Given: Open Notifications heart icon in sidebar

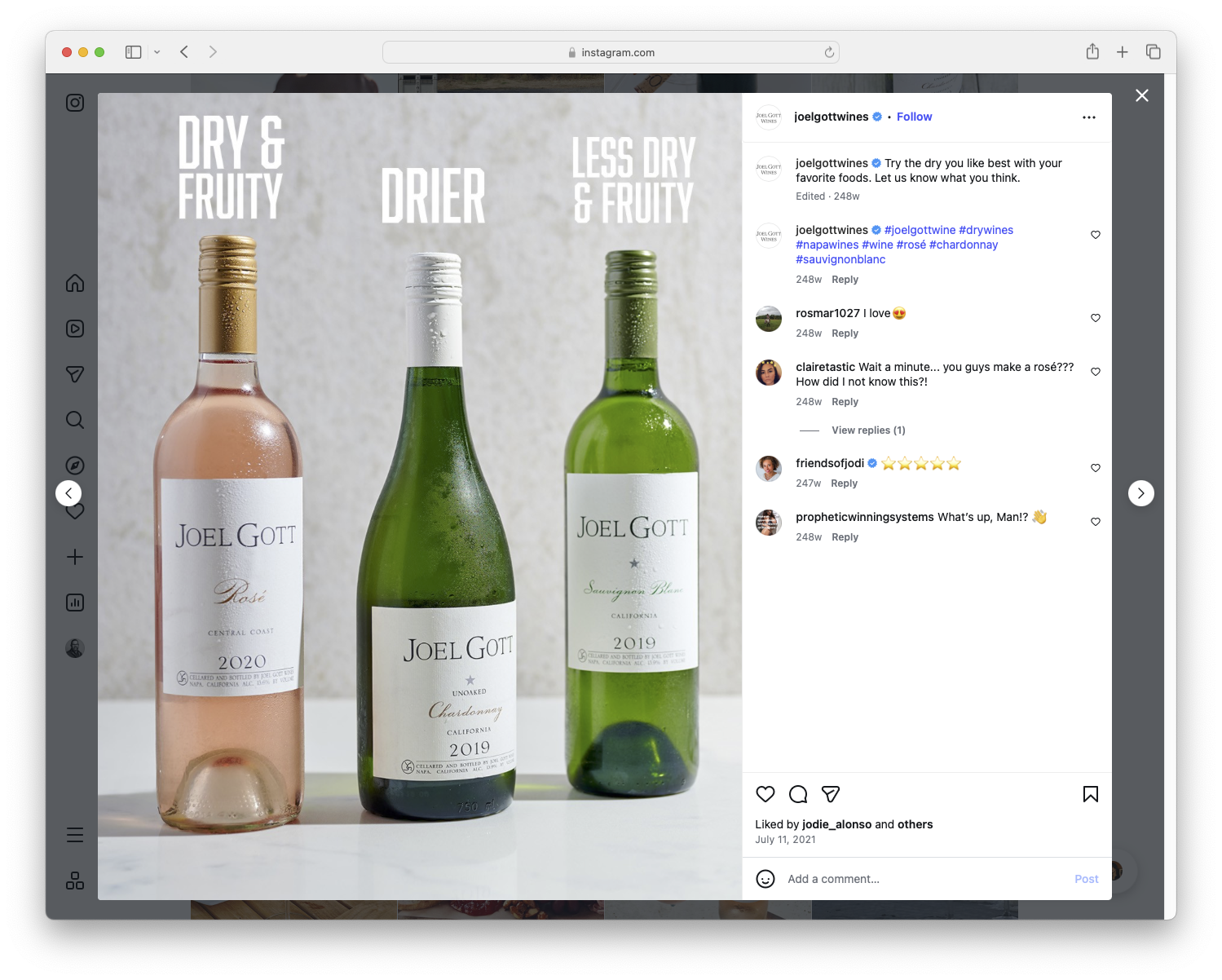Looking at the screenshot, I should tap(75, 512).
